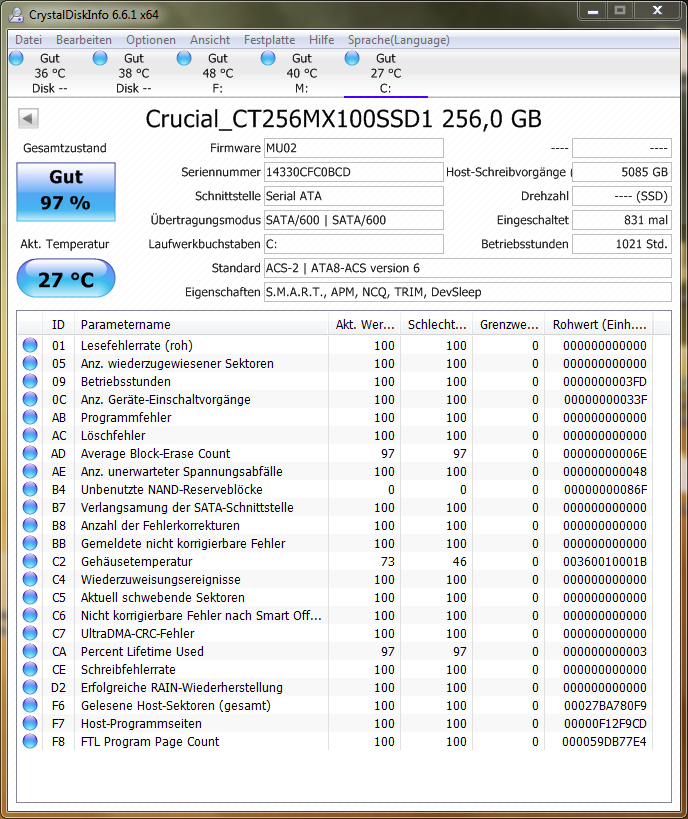Click status icon for Anzahl der Fehlerkorrekturen
This screenshot has width=688, height=819.
30,525
